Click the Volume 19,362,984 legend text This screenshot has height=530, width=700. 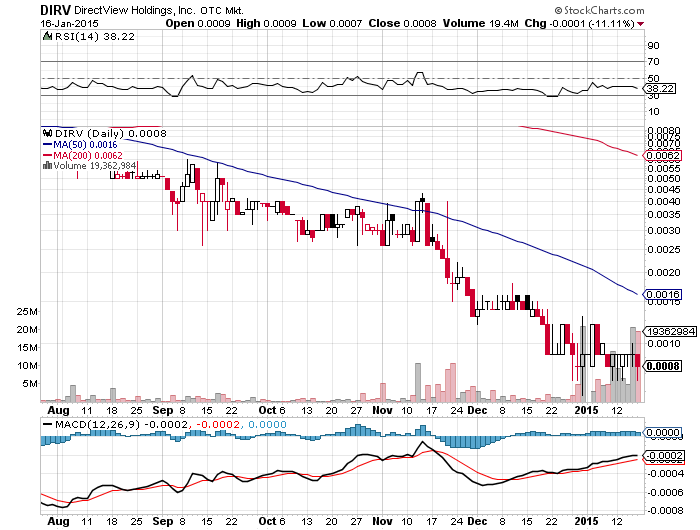94,166
